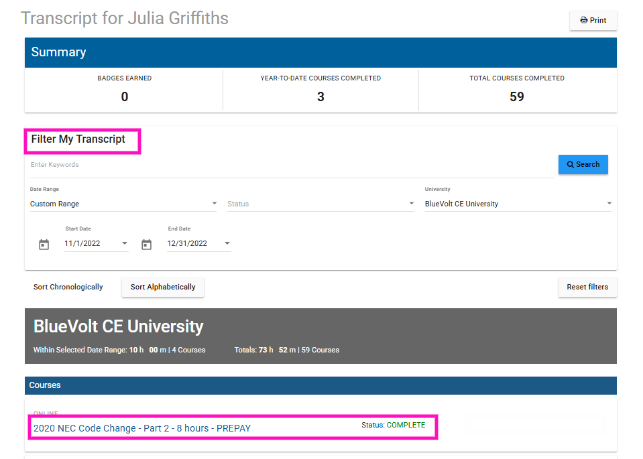Click Total Courses Completed value 59

[x=517, y=97]
